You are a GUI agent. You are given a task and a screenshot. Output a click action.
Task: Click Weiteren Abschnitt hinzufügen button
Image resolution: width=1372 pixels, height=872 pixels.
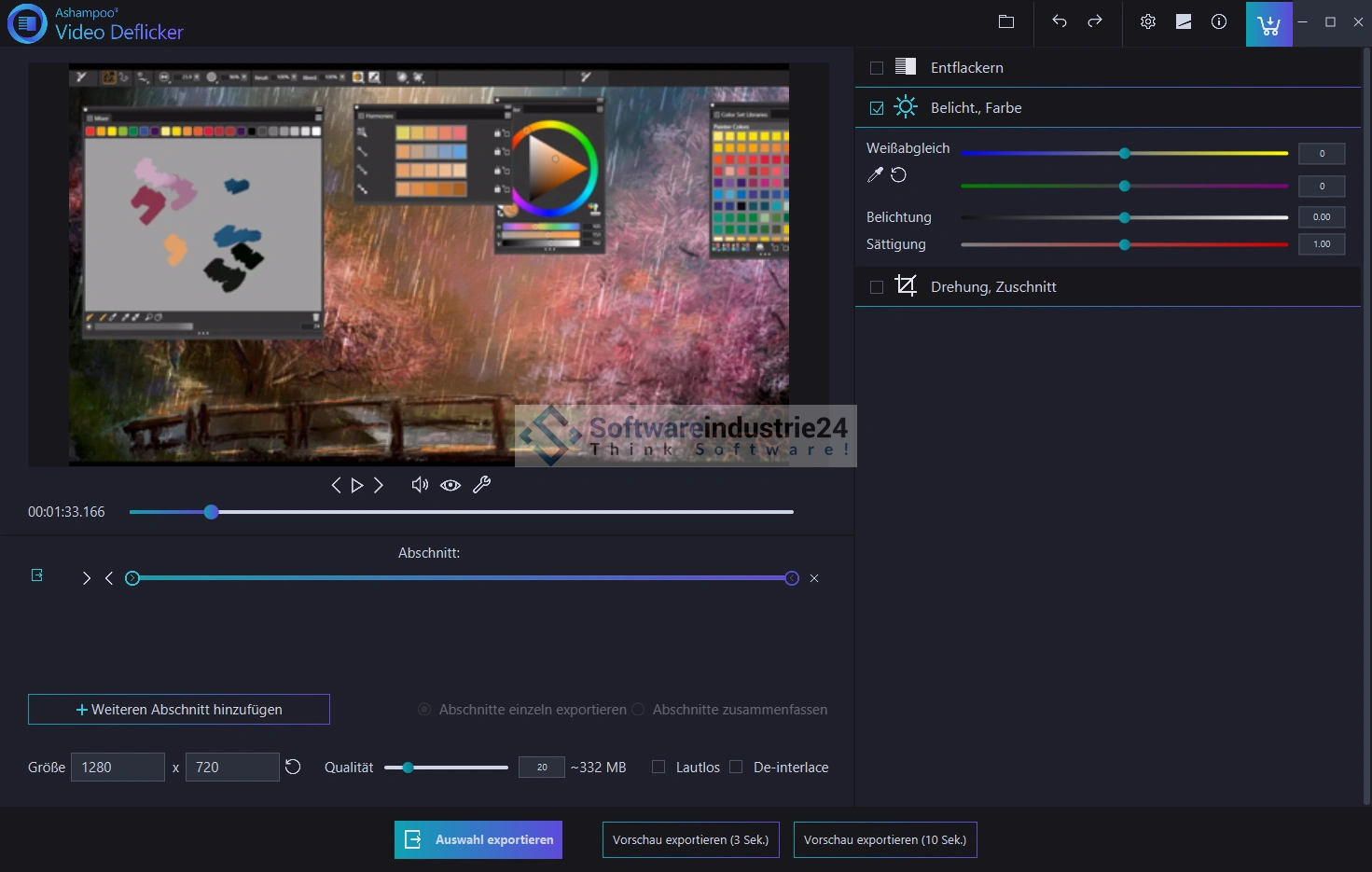[179, 710]
